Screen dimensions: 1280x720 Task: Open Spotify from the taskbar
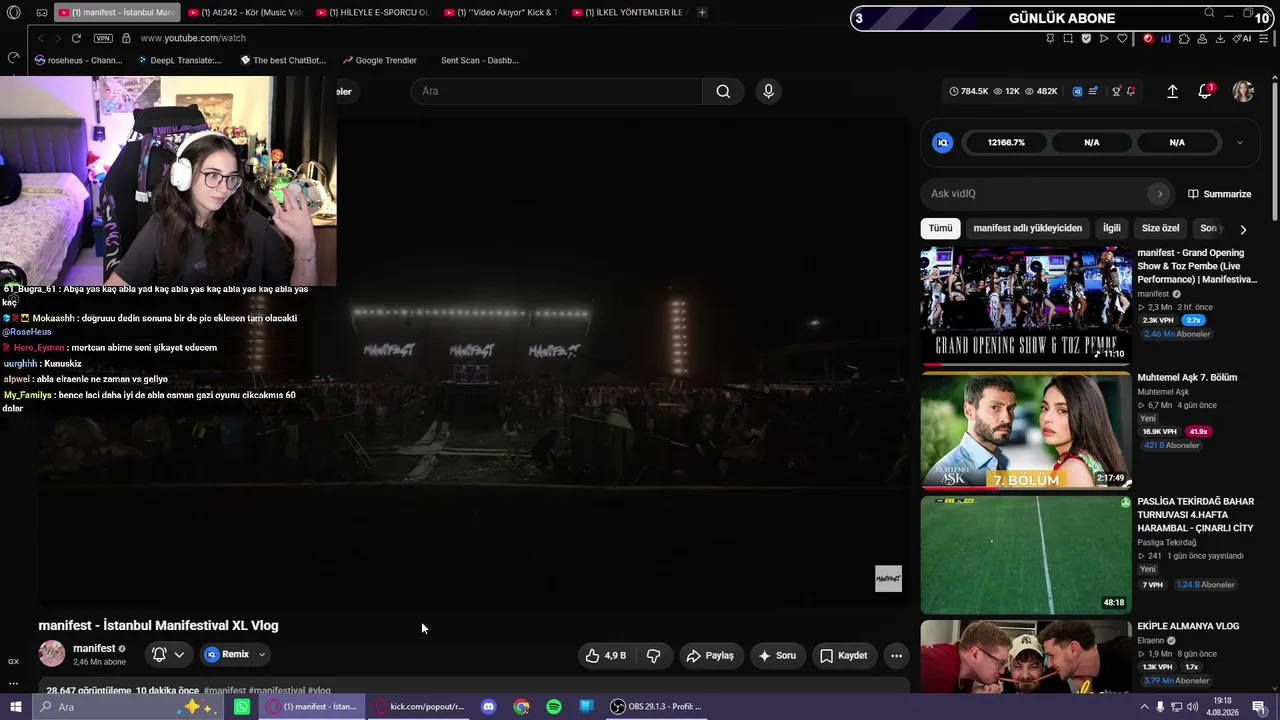pos(554,707)
